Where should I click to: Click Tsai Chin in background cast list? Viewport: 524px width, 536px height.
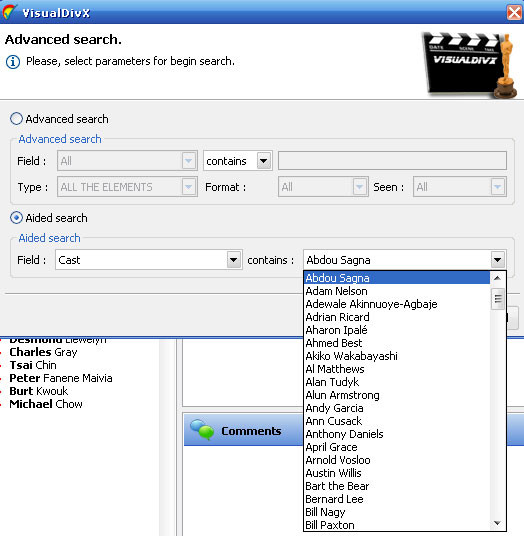coord(33,365)
